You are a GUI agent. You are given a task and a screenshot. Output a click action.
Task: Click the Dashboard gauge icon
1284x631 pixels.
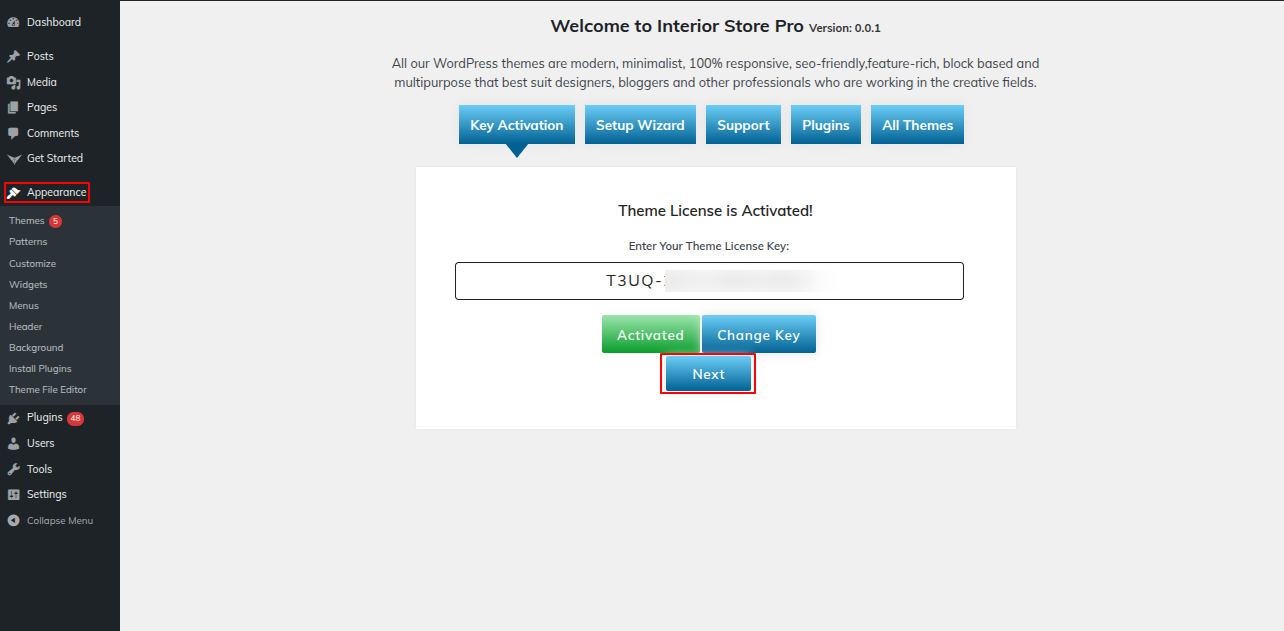tap(13, 22)
